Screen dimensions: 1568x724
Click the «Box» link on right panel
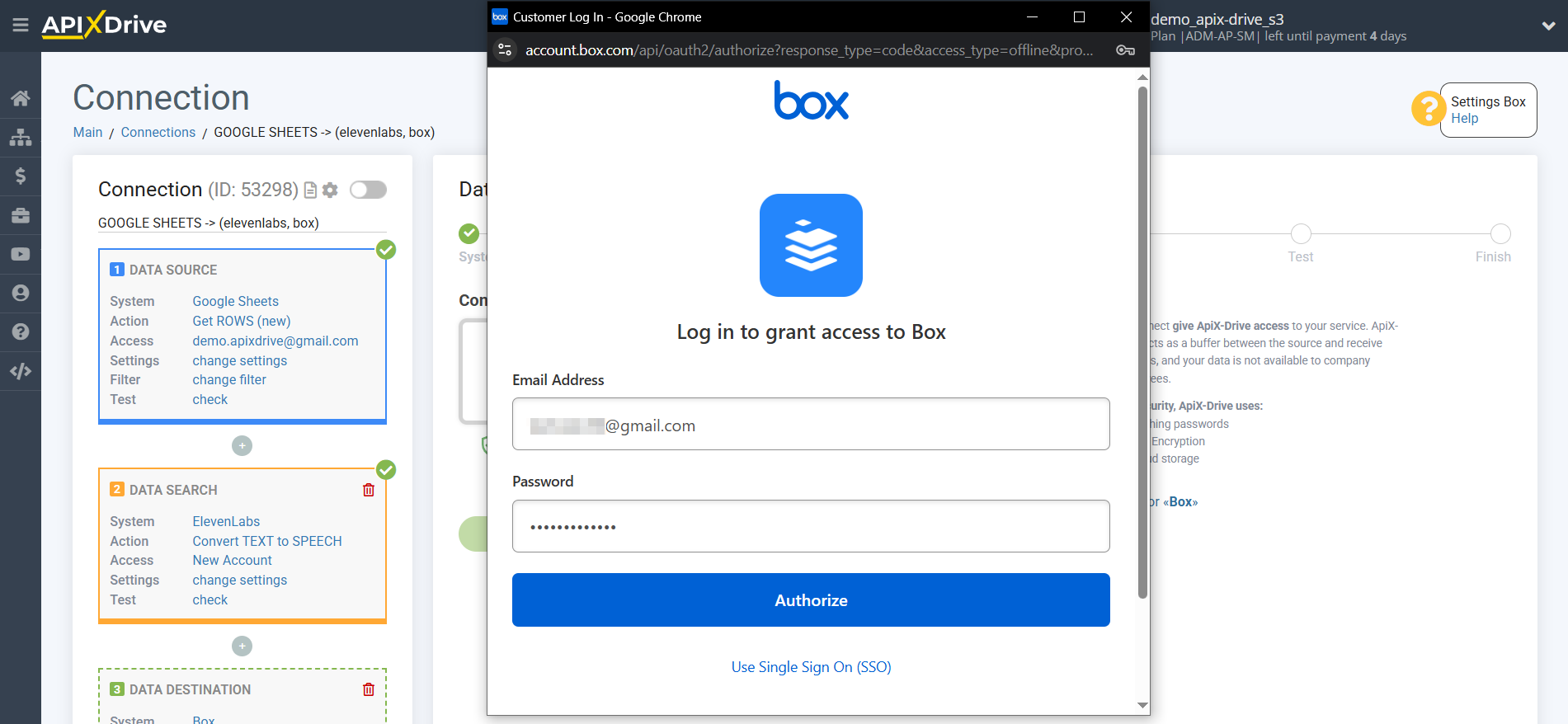pyautogui.click(x=1180, y=501)
